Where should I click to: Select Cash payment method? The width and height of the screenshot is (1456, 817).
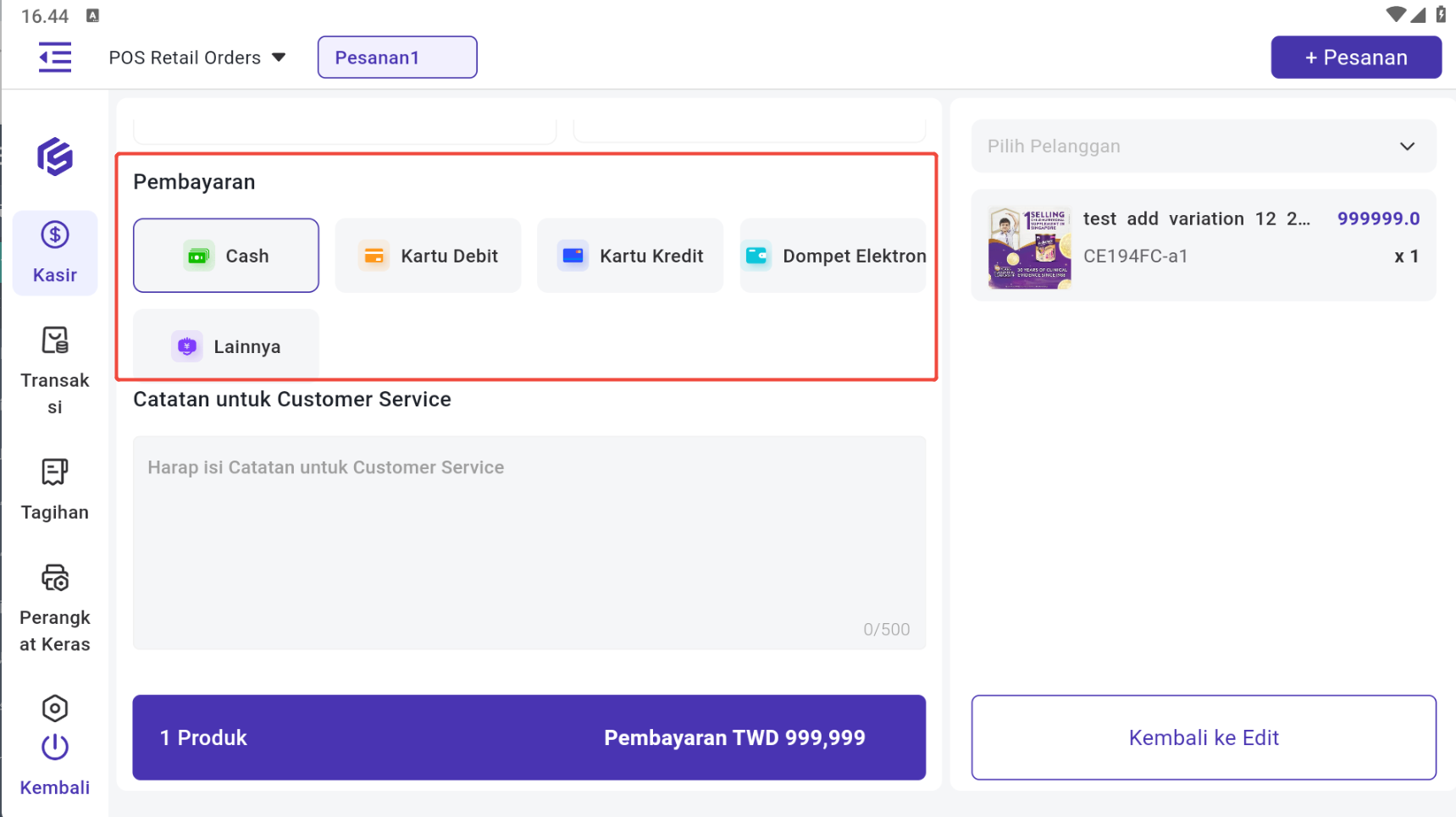coord(225,256)
